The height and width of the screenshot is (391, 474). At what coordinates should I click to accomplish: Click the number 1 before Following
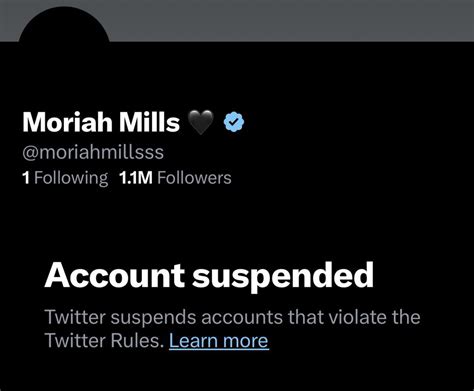tap(26, 178)
